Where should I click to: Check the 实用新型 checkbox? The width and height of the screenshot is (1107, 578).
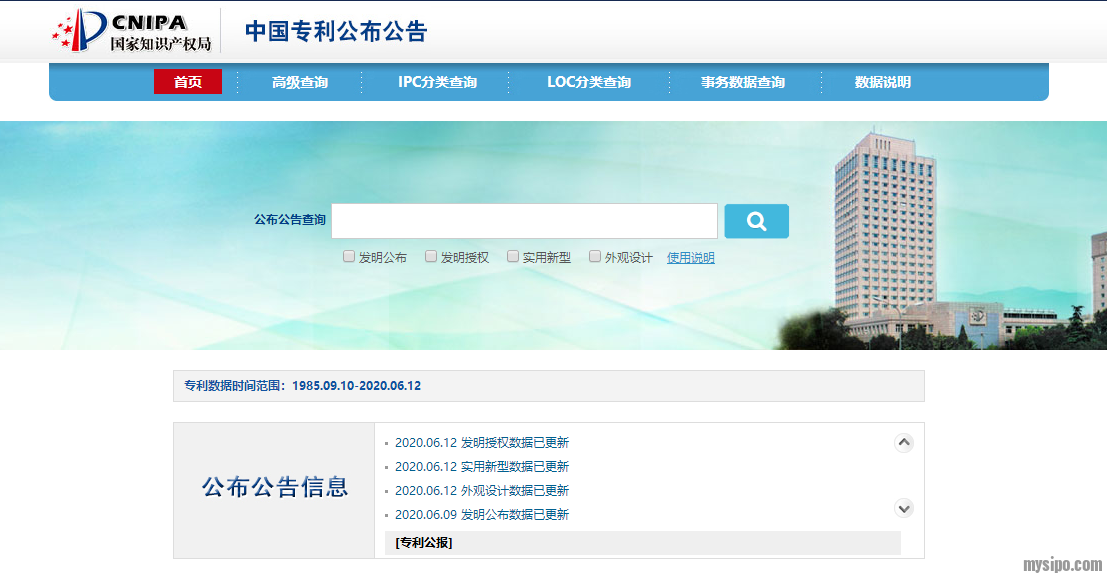tap(513, 257)
